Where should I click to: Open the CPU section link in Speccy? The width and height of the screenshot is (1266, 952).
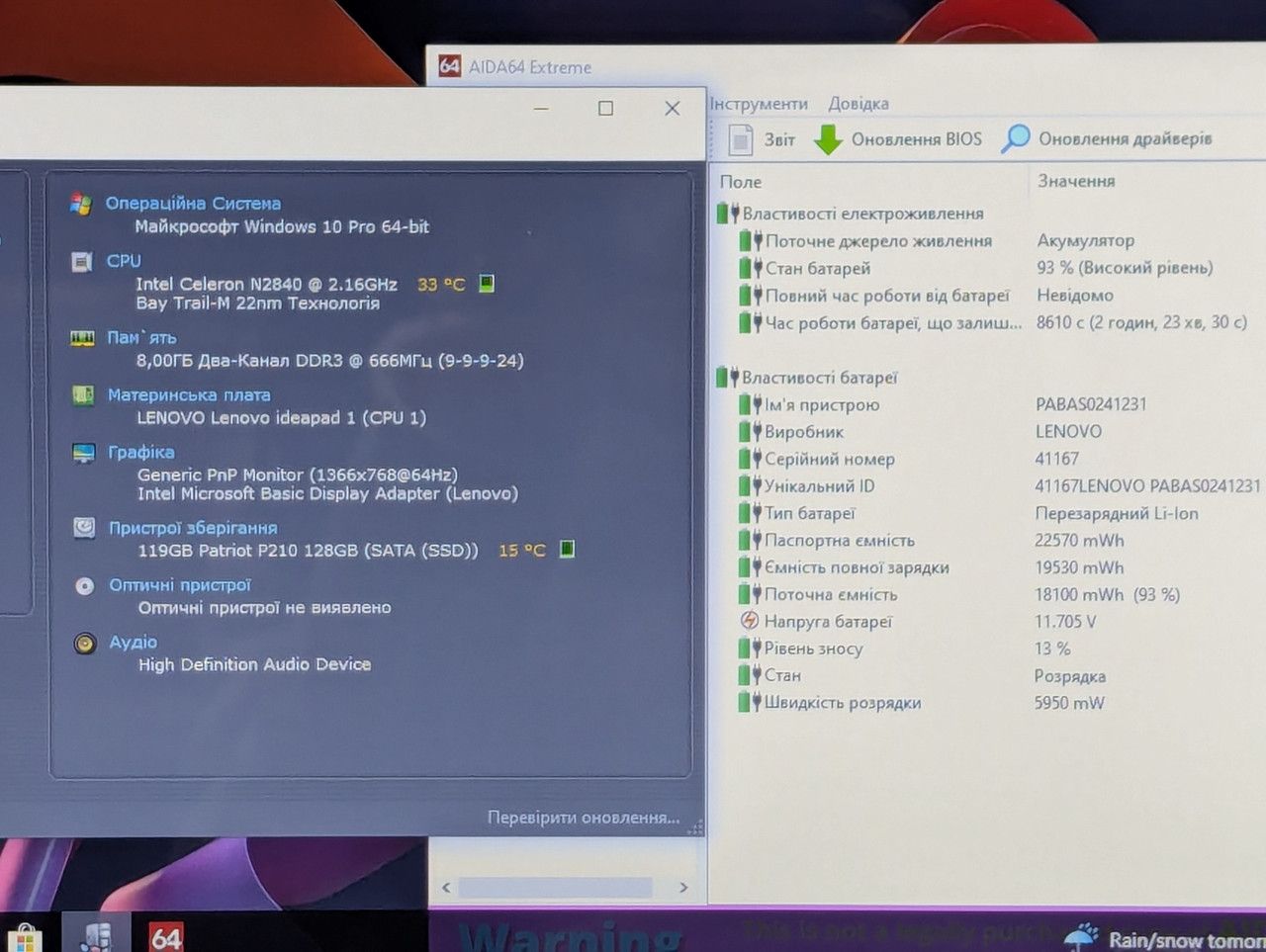point(124,261)
